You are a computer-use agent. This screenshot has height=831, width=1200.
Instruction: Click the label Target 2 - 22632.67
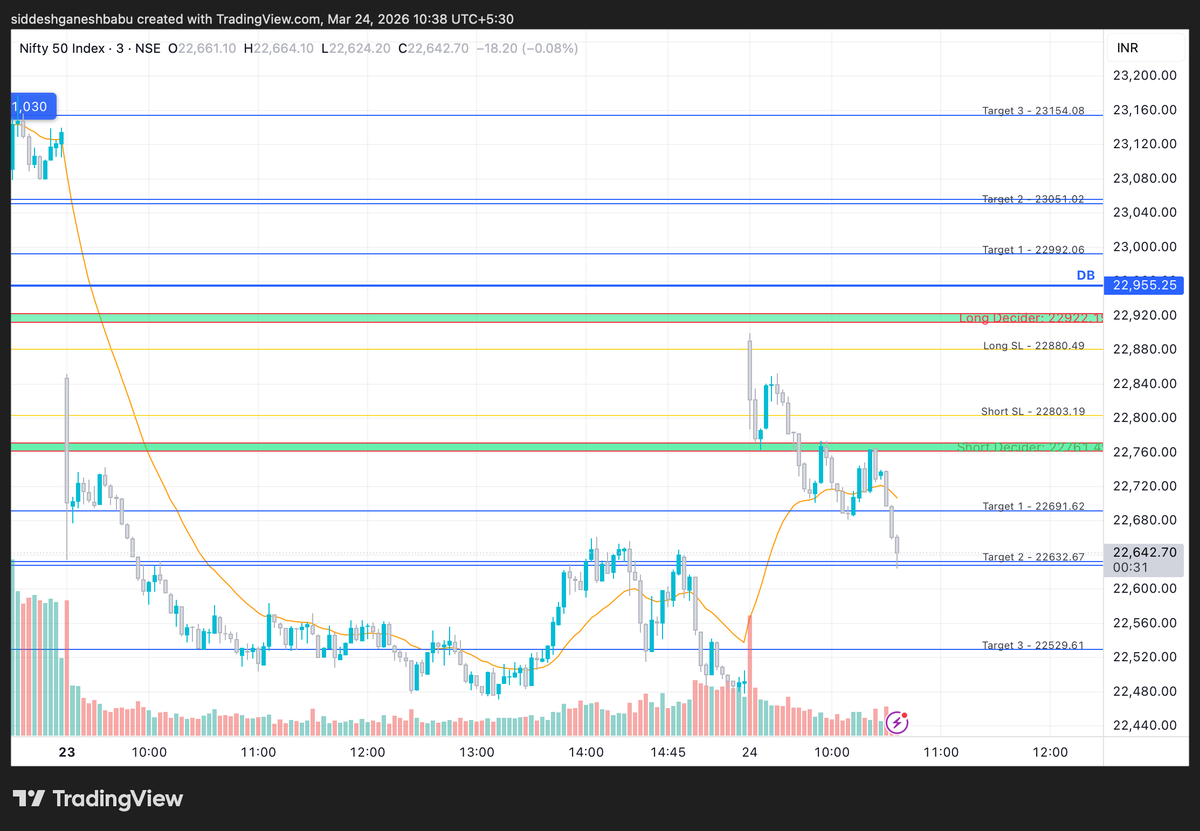pyautogui.click(x=1033, y=557)
